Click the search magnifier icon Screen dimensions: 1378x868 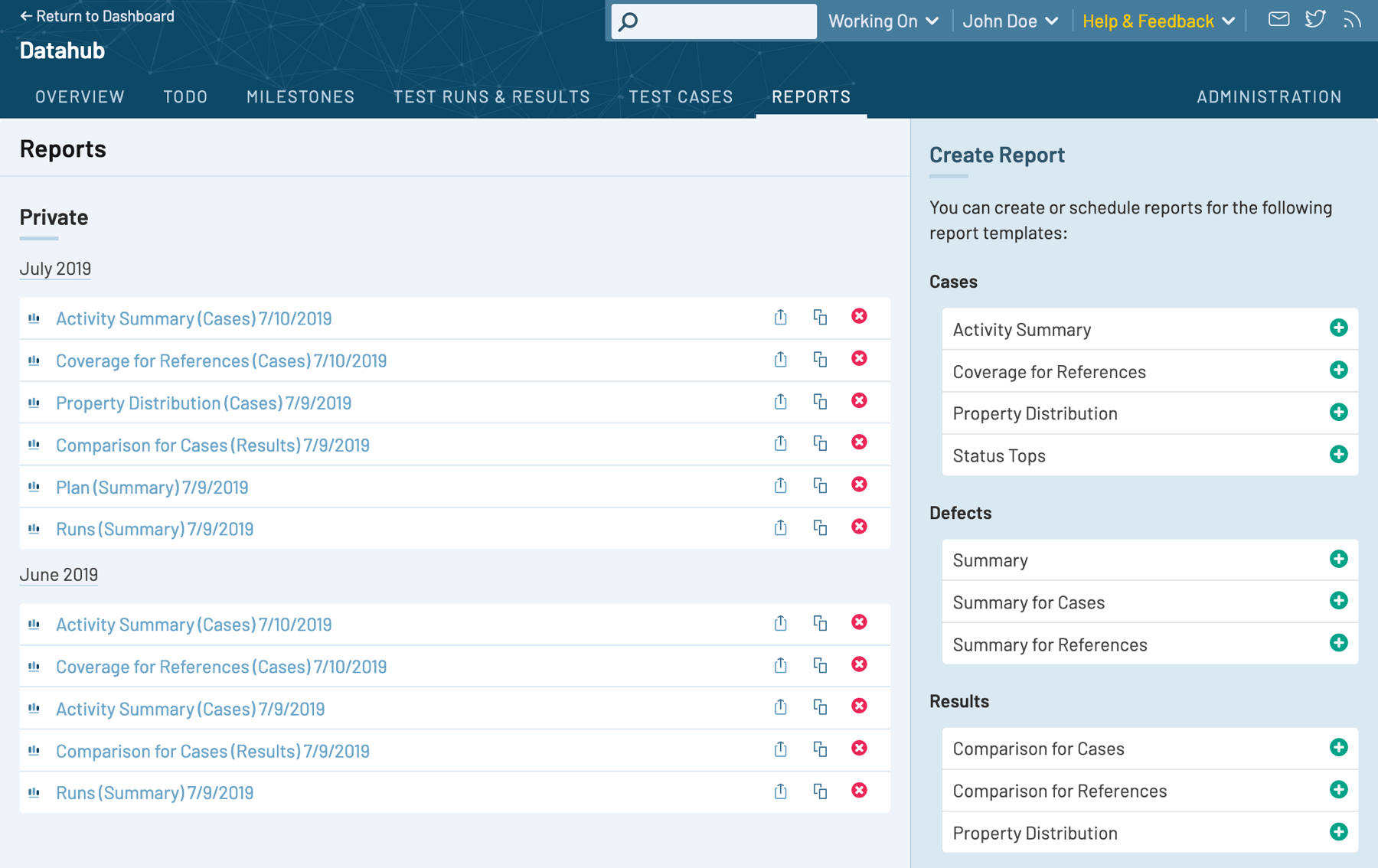(629, 21)
